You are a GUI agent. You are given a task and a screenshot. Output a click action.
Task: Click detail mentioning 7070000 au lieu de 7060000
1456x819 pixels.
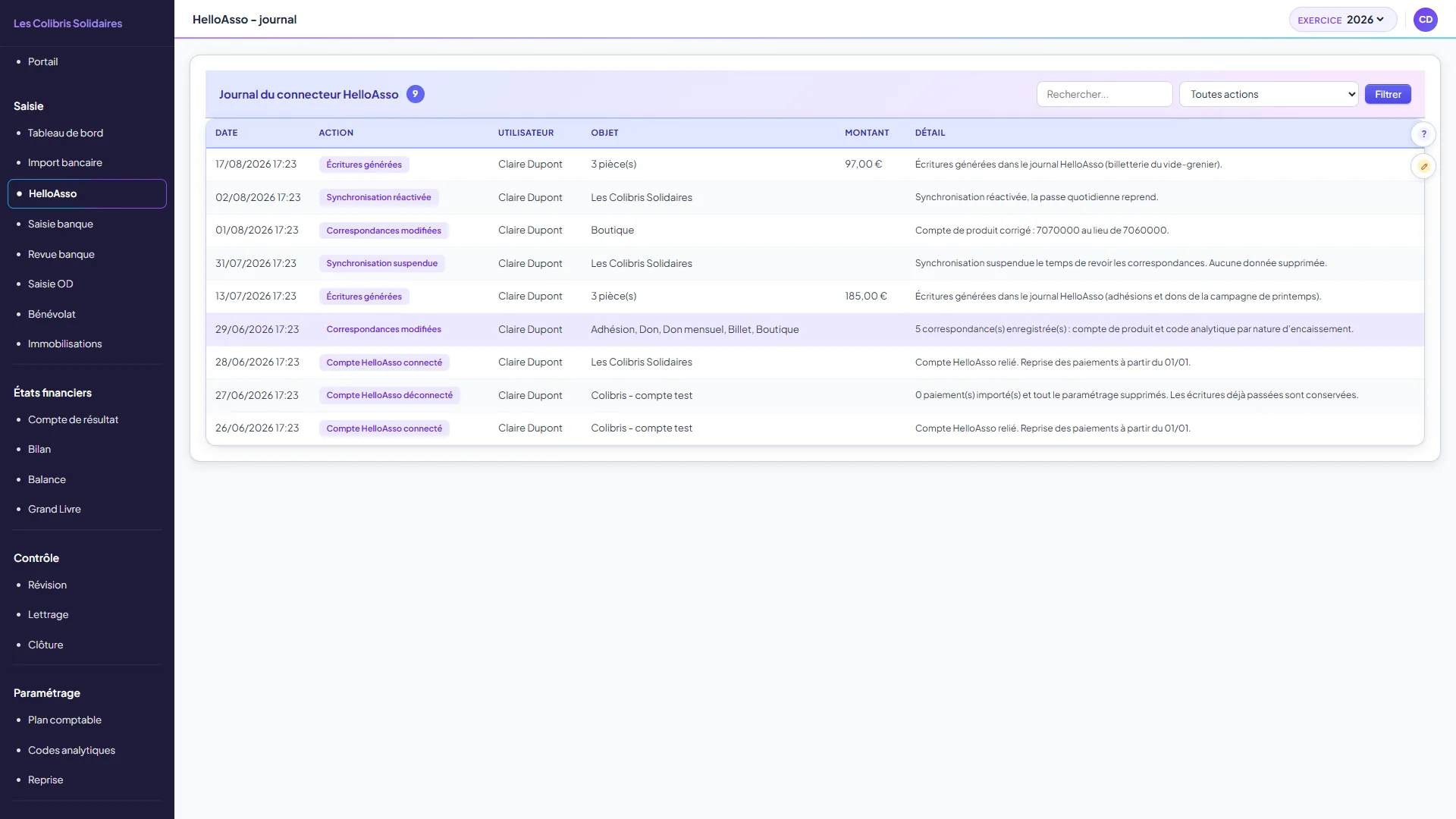(1041, 230)
